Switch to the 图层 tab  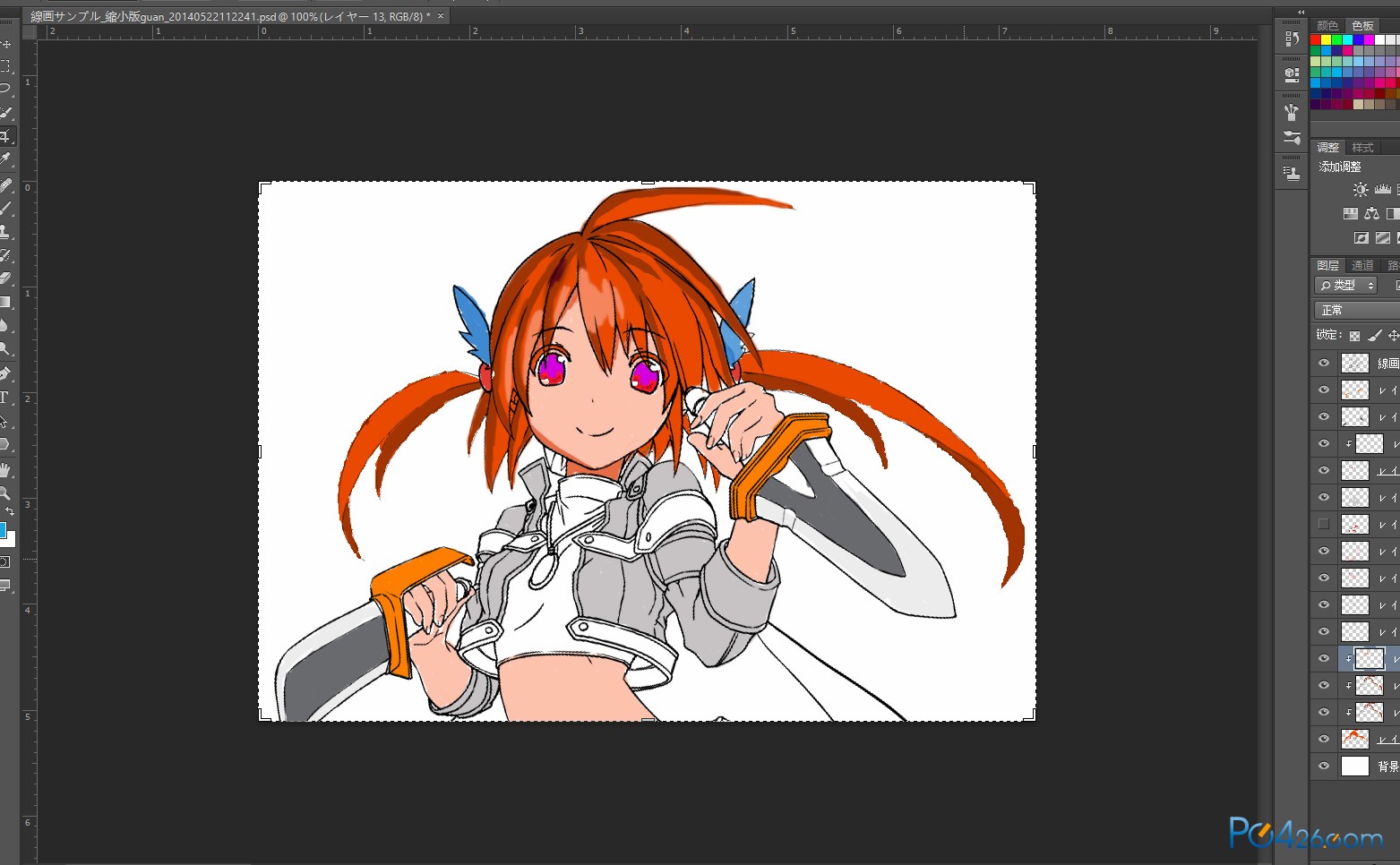coord(1327,265)
